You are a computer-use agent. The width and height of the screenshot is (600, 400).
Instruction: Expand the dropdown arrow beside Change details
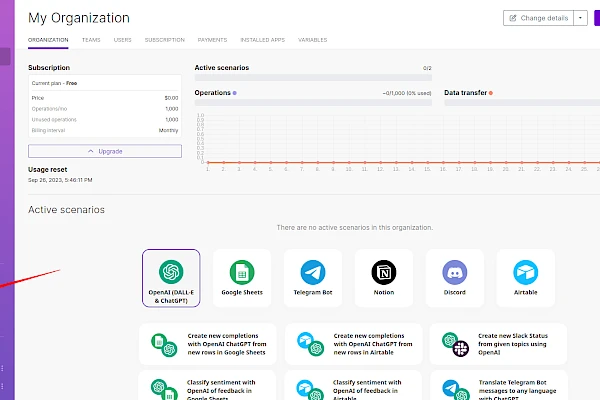click(x=581, y=18)
